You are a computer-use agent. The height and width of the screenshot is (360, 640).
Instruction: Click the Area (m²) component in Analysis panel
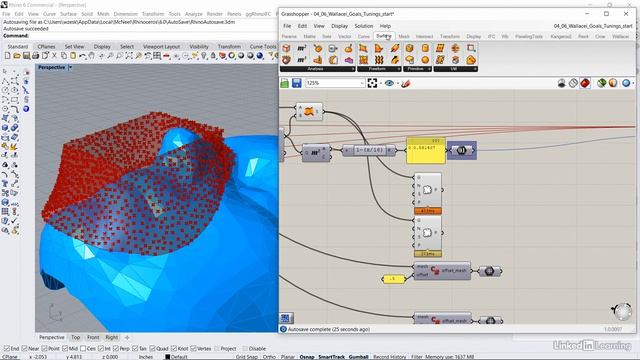coord(302,48)
